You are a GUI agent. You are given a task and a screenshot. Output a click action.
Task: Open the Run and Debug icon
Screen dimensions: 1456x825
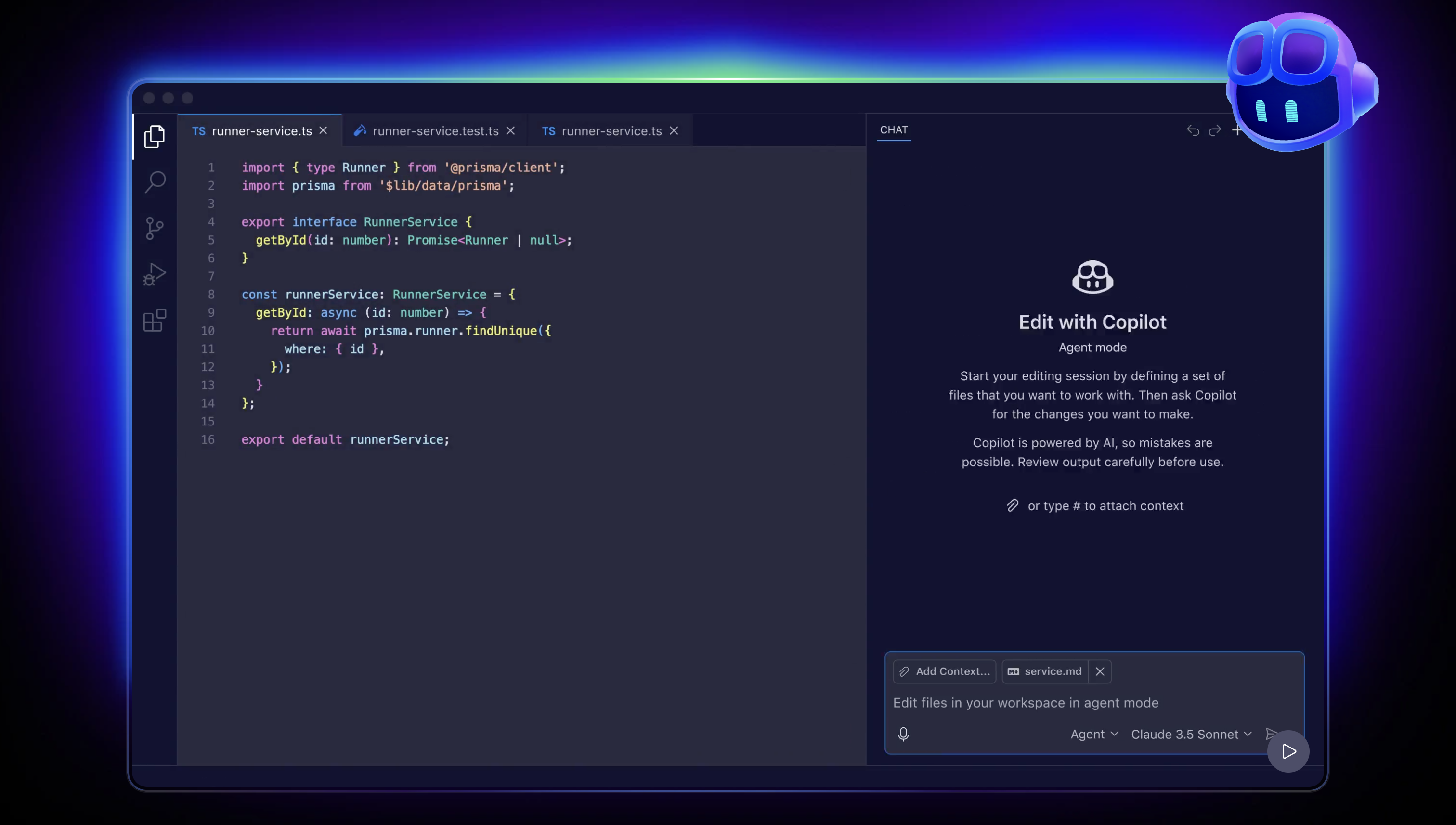click(154, 275)
